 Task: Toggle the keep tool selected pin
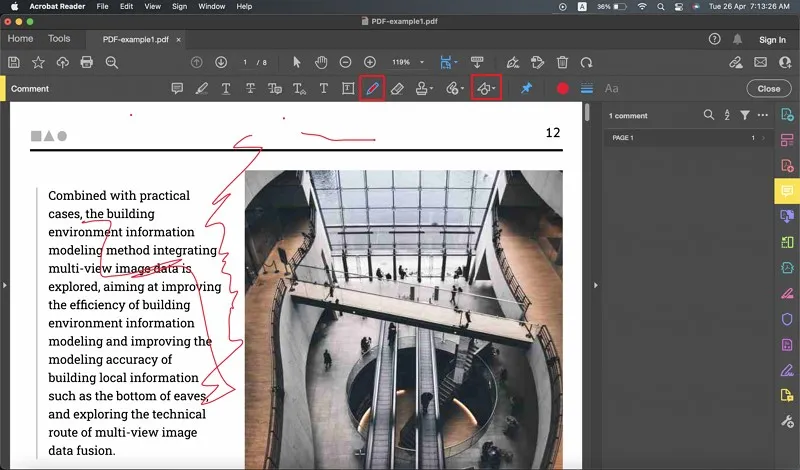pyautogui.click(x=527, y=88)
